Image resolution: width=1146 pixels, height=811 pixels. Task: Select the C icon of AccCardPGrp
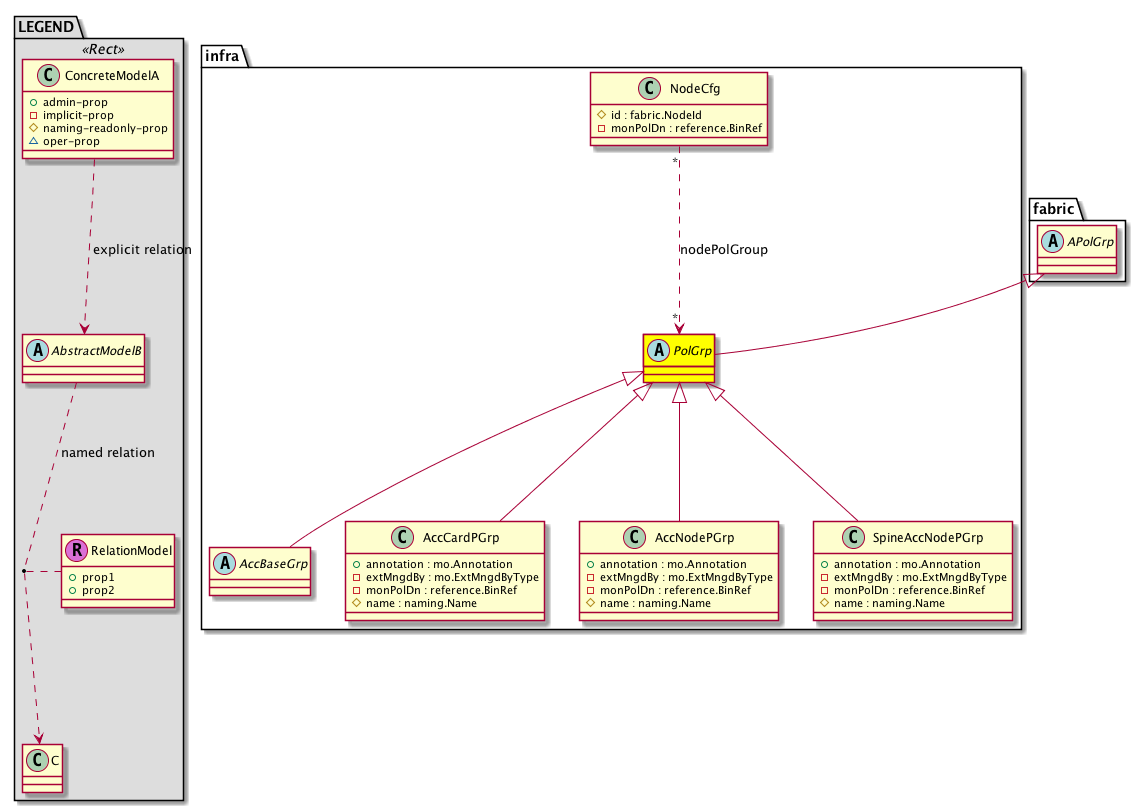[403, 537]
